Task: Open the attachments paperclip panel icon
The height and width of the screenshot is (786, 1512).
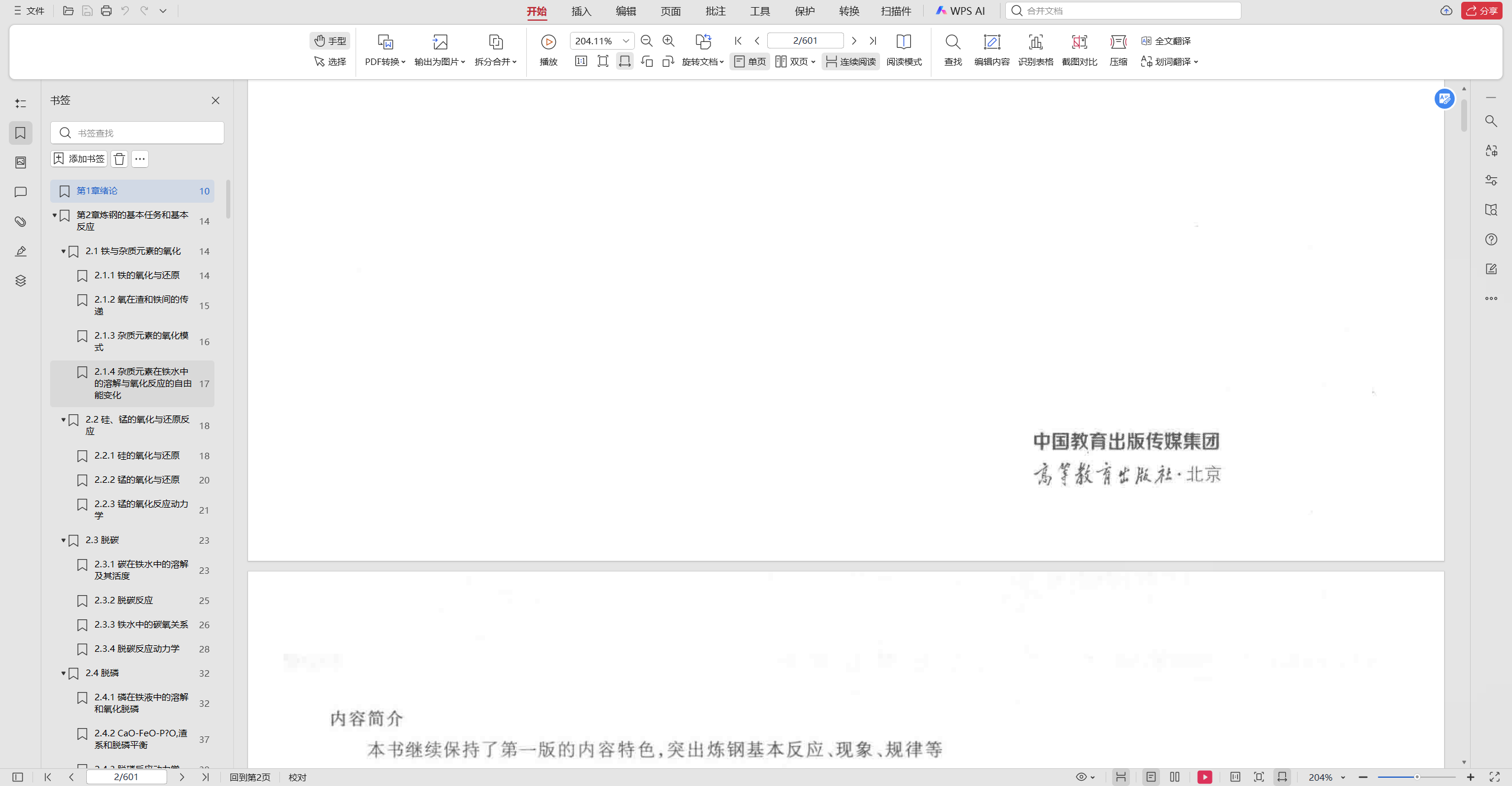Action: pos(21,222)
